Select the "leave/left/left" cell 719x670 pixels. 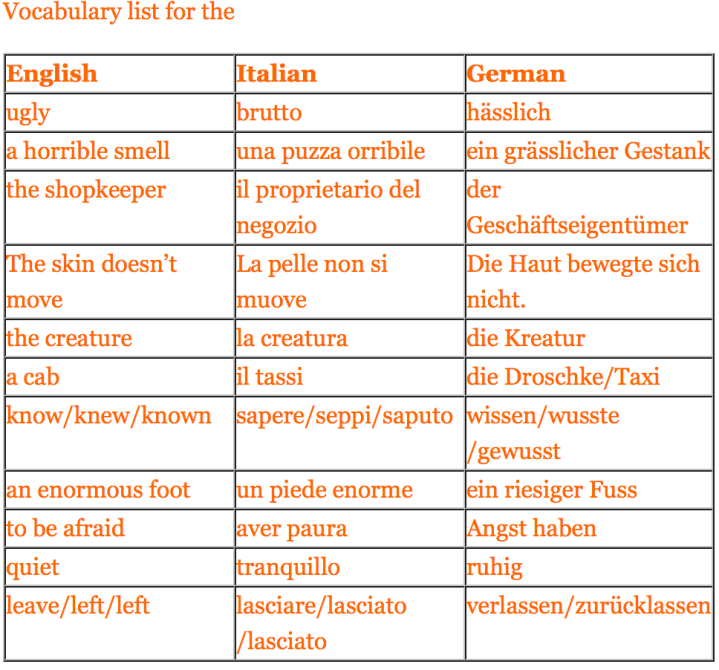click(x=78, y=606)
